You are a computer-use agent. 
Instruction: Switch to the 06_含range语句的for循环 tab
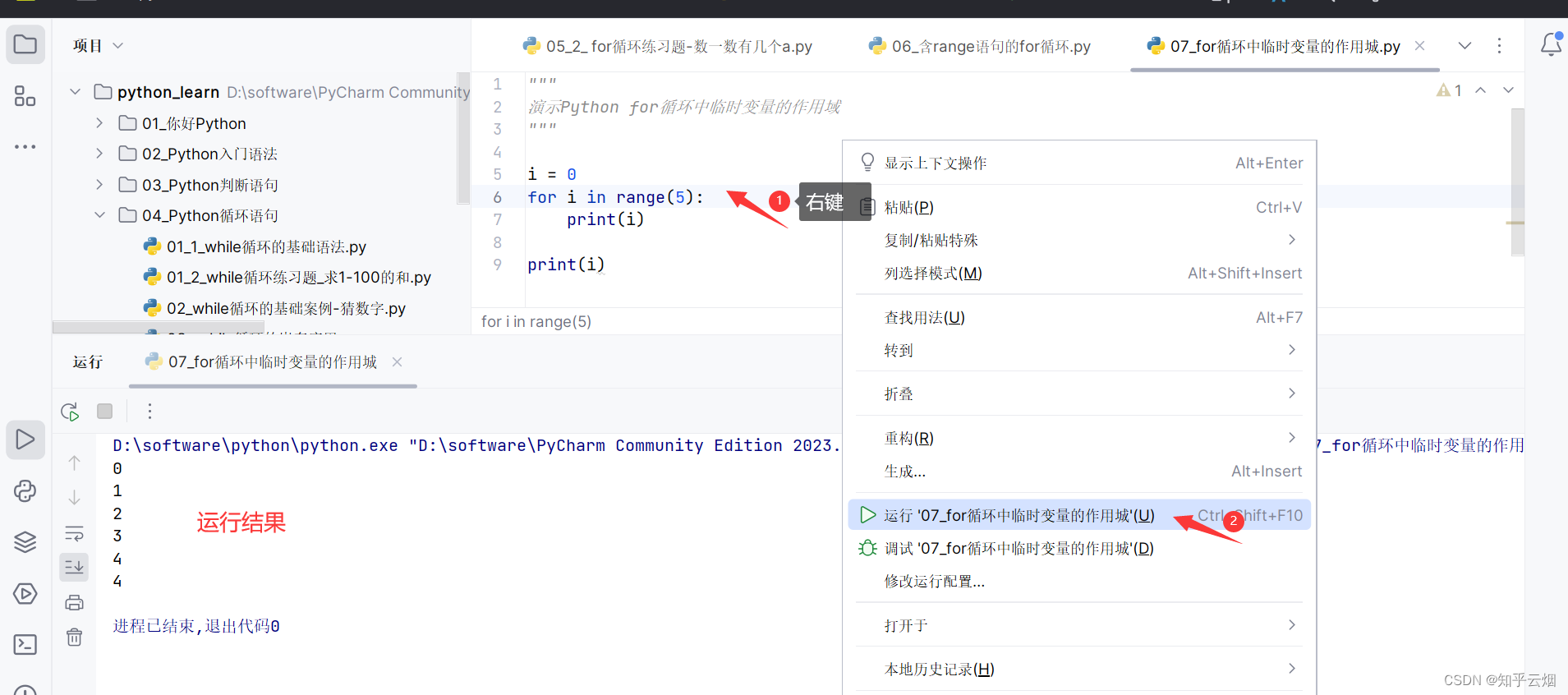click(980, 46)
